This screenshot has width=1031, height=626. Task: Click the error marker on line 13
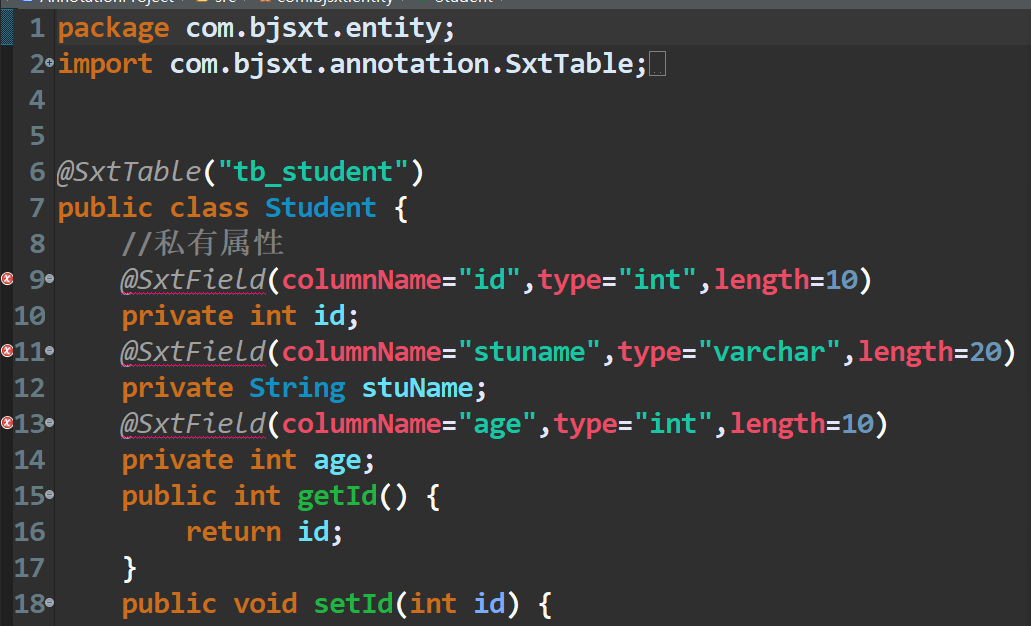(7, 422)
